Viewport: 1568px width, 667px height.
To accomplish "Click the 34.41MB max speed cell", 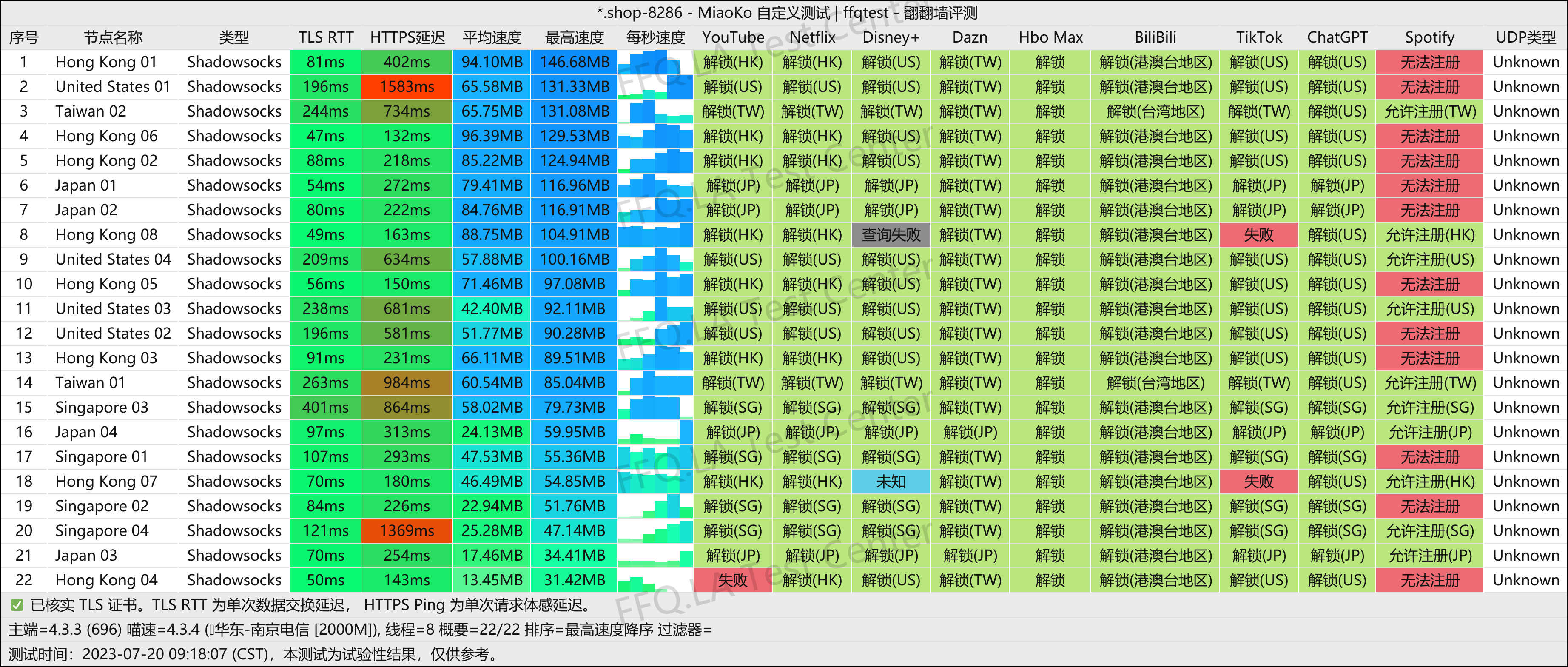I will 574,555.
